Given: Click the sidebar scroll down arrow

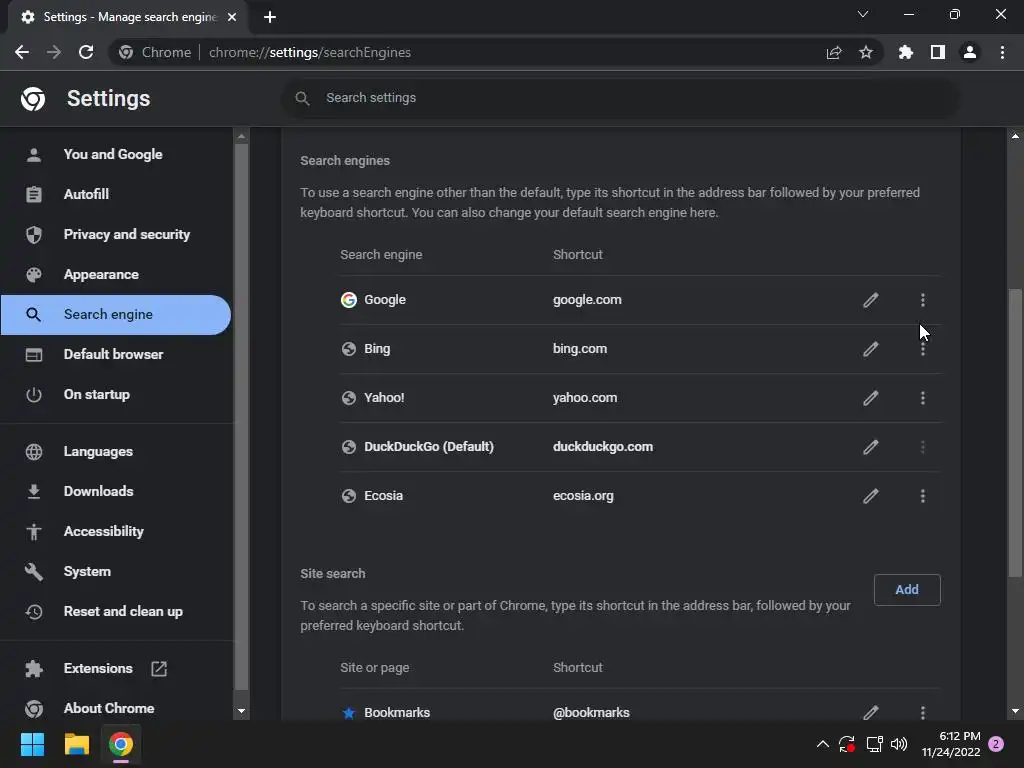Looking at the screenshot, I should point(241,711).
